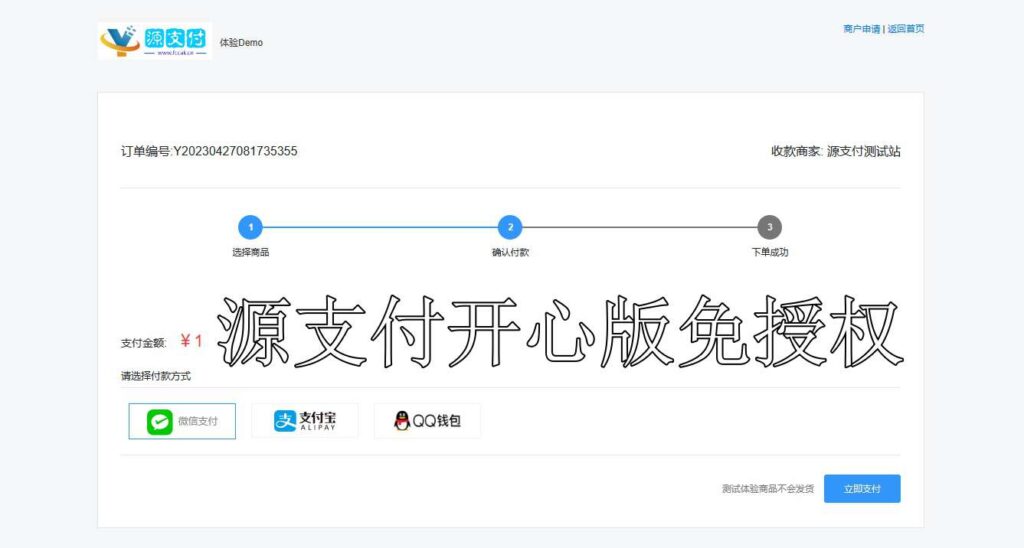Select 微信支付 payment option

pos(182,421)
